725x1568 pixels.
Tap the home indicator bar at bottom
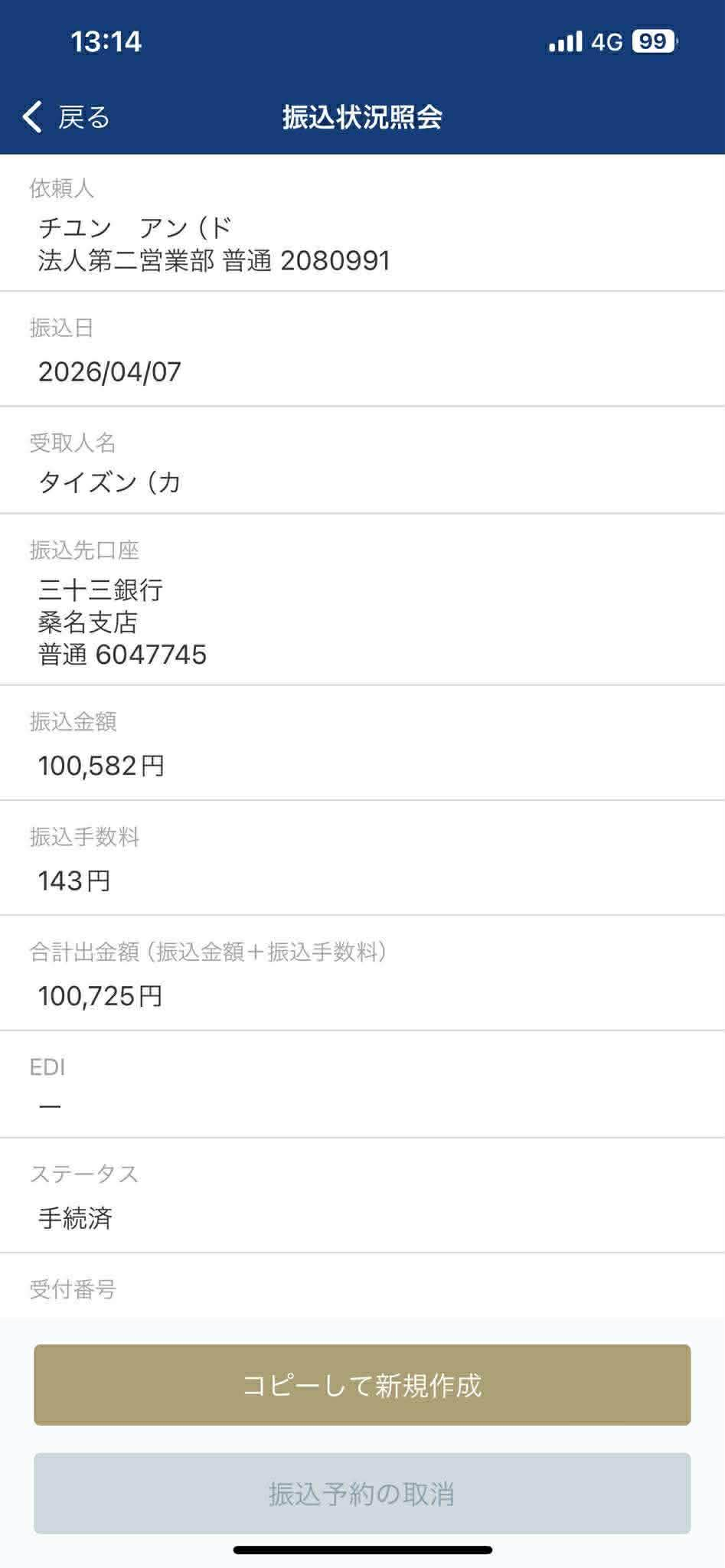coord(362,1550)
